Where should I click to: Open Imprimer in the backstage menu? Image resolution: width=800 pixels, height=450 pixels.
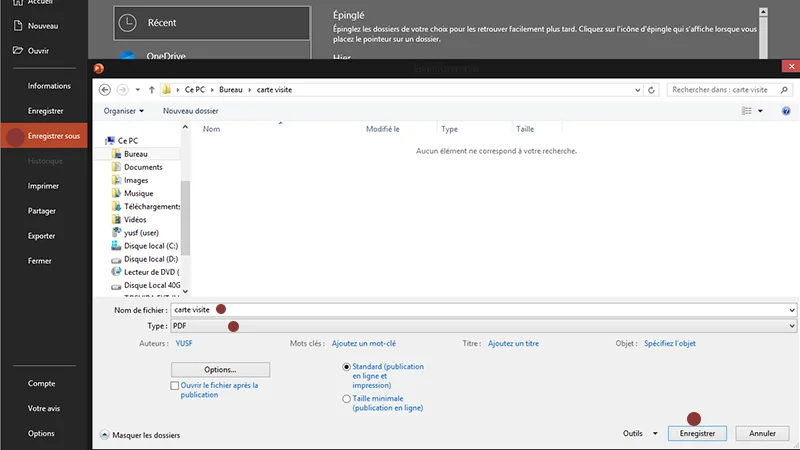(x=43, y=186)
